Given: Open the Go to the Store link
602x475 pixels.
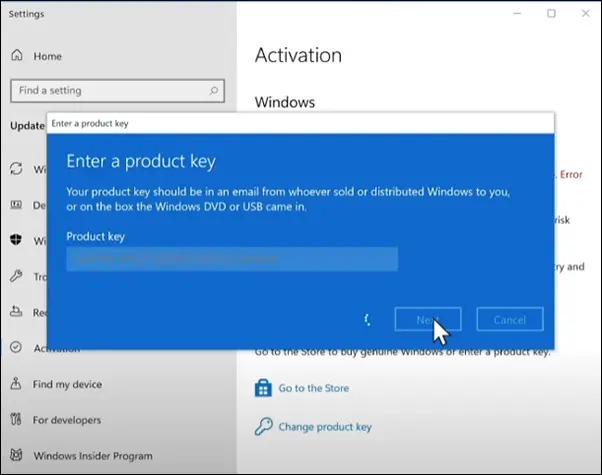Looking at the screenshot, I should point(314,388).
